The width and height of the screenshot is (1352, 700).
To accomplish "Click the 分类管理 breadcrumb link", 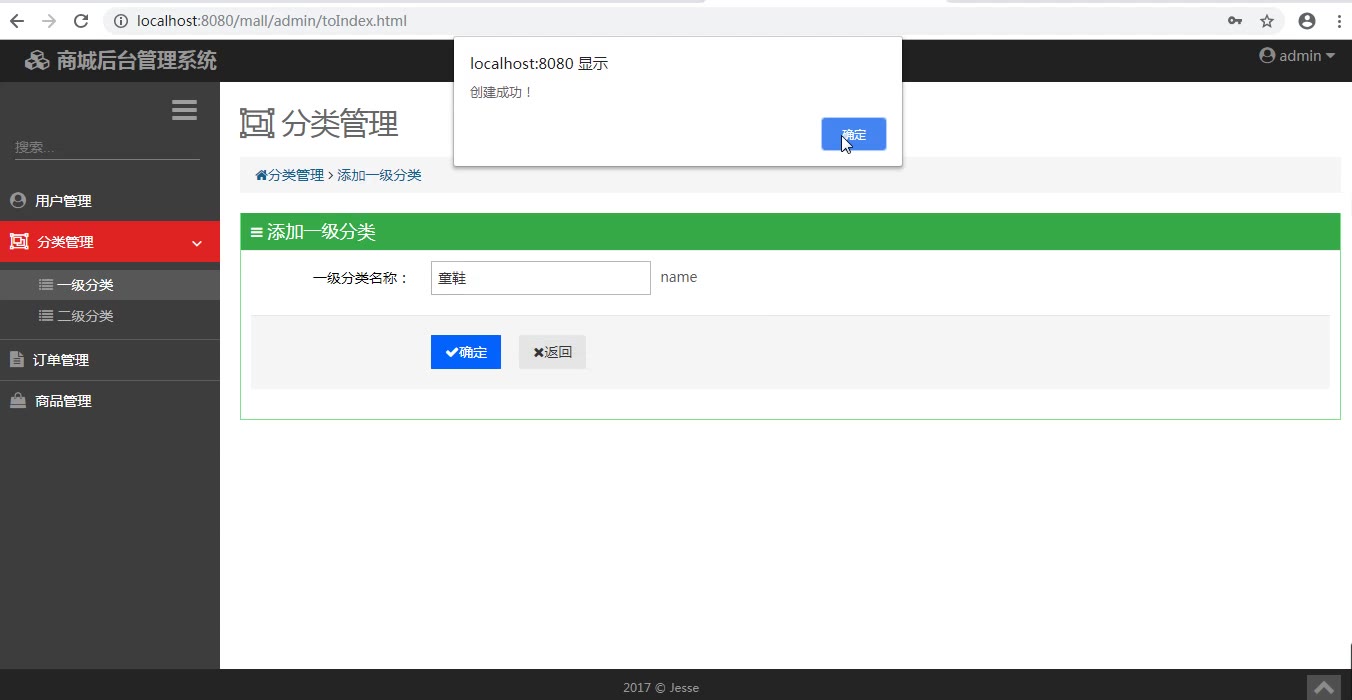I will [290, 175].
